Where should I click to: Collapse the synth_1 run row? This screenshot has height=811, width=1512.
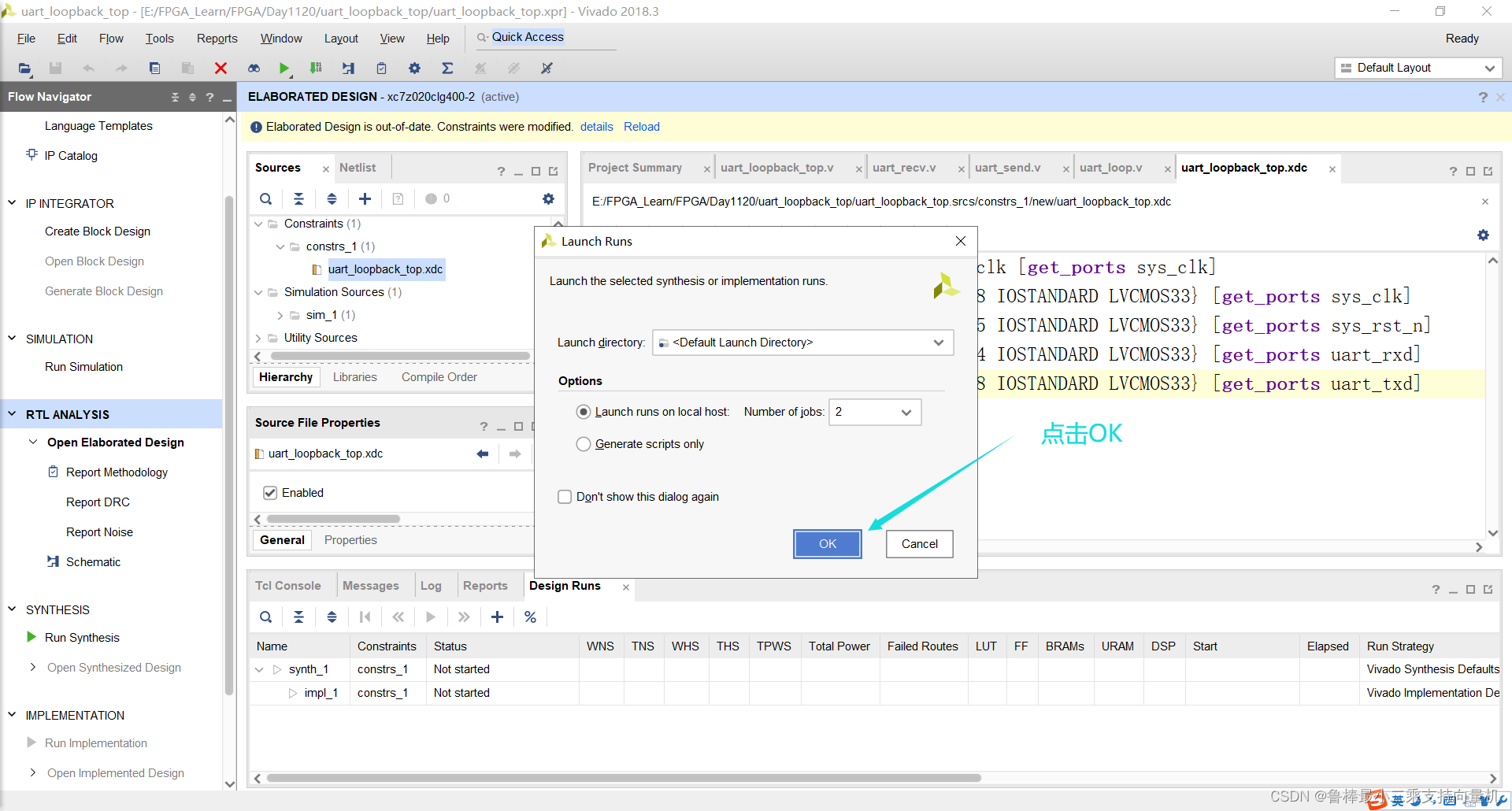tap(259, 669)
